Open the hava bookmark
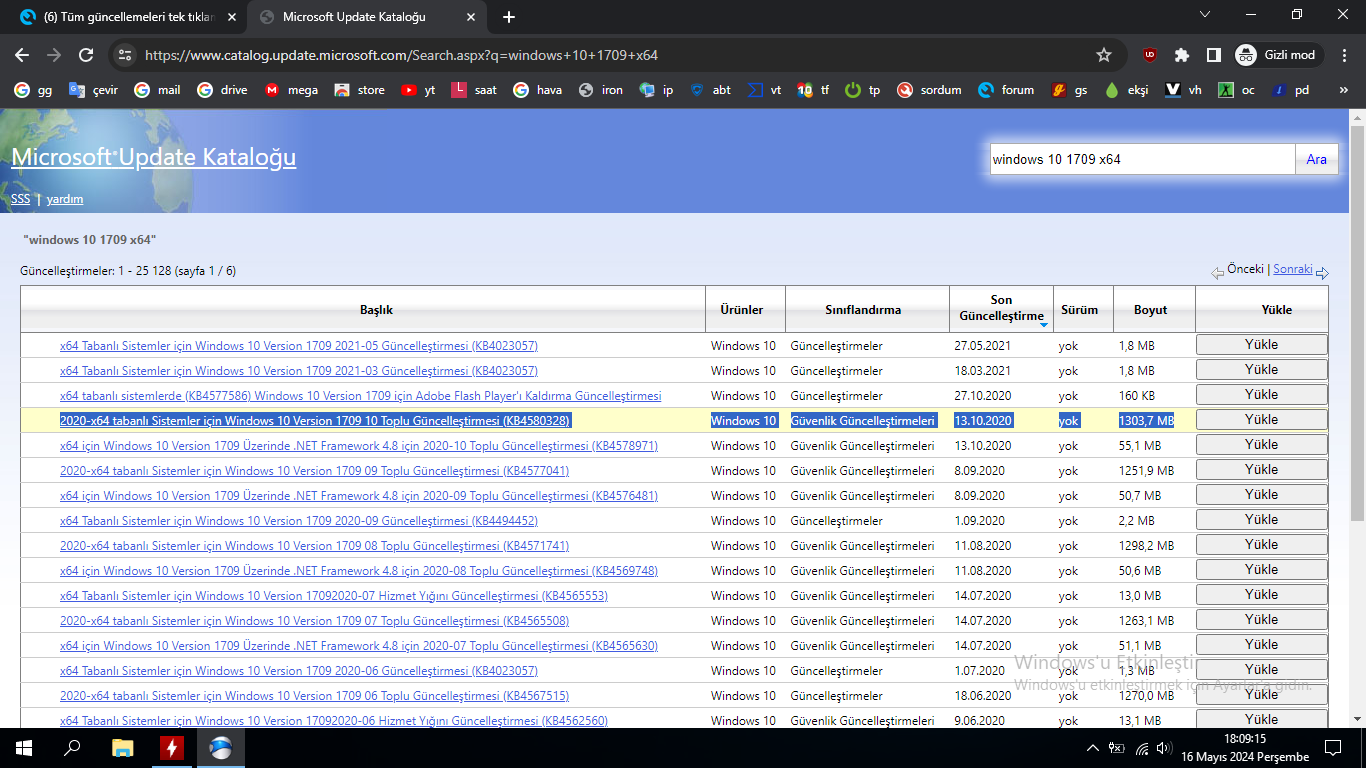The height and width of the screenshot is (768, 1366). [538, 90]
